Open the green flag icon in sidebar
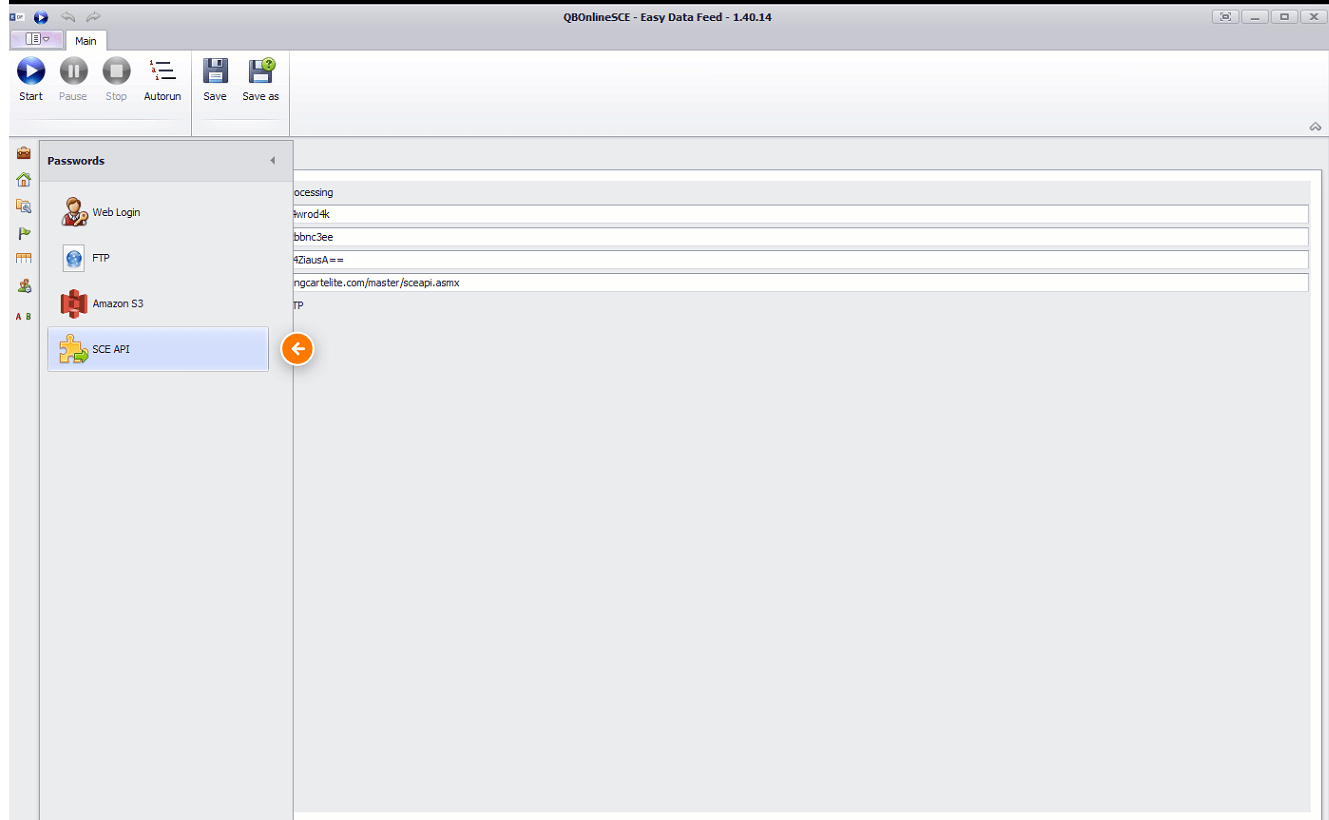Screen dimensions: 1329x820 (x=23, y=233)
